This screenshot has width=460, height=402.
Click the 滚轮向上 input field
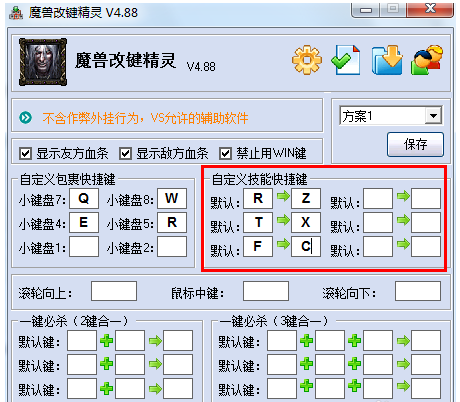pyautogui.click(x=114, y=291)
